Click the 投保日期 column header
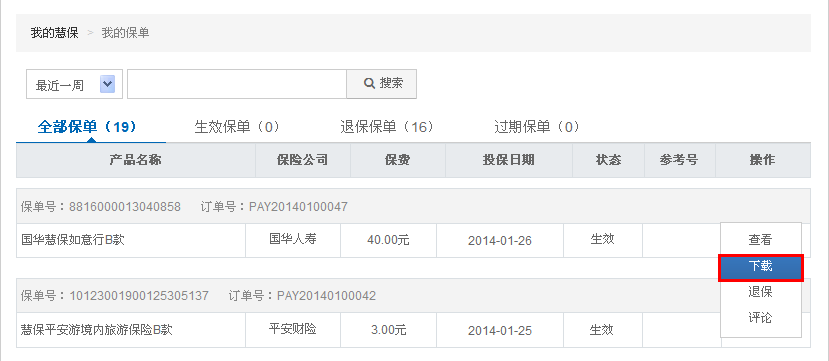 (x=509, y=160)
